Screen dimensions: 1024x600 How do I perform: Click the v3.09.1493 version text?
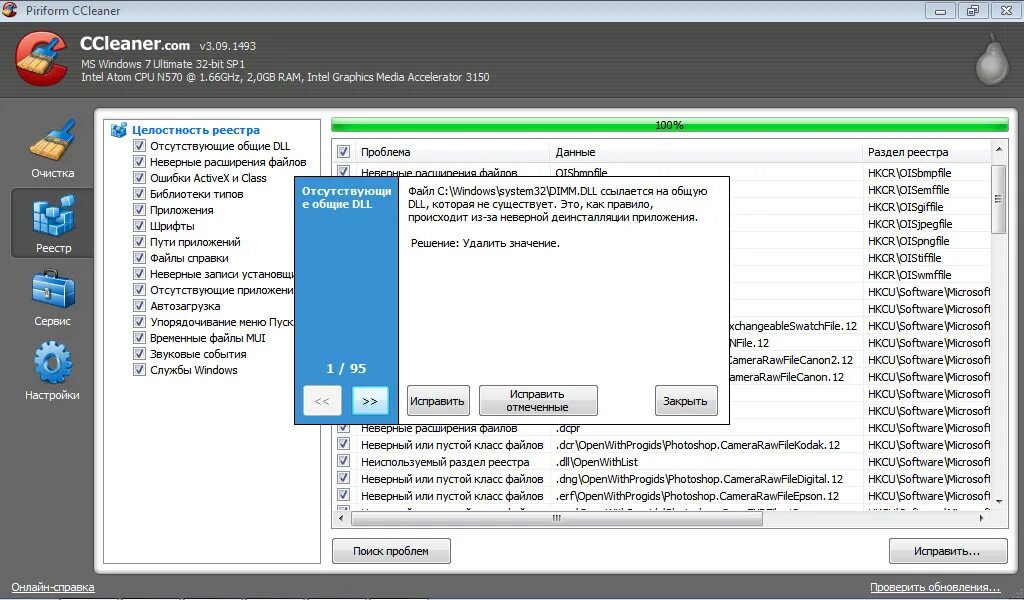pos(227,46)
